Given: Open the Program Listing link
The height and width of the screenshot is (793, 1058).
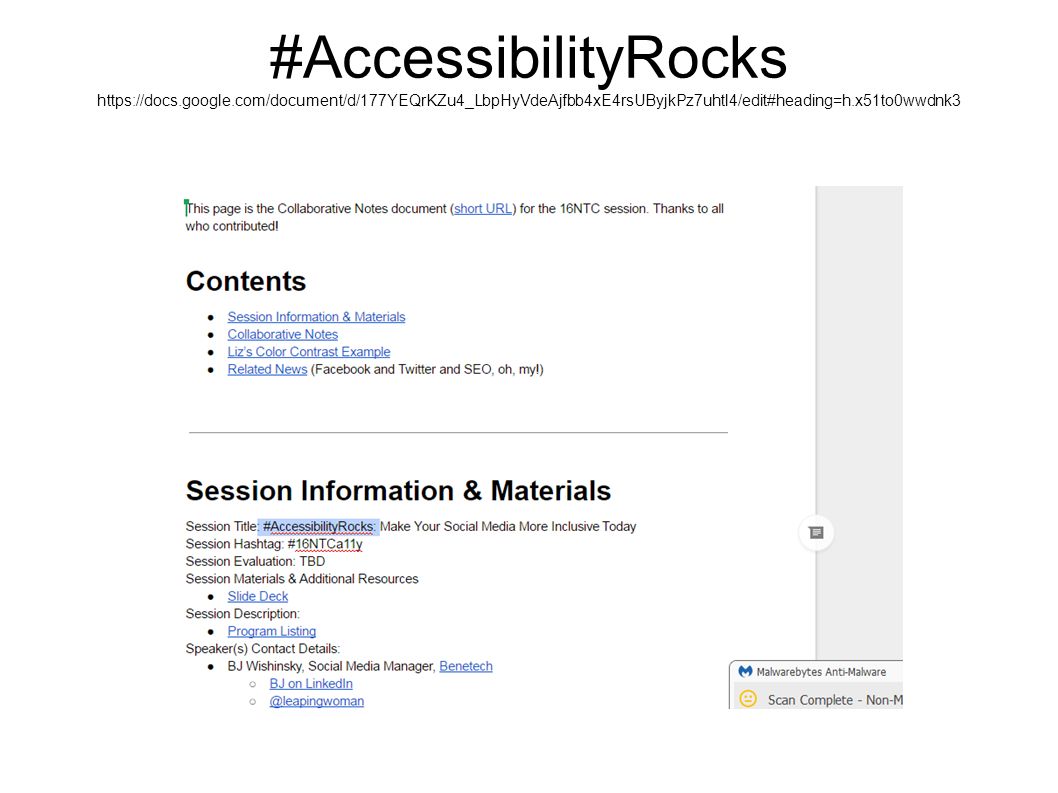Looking at the screenshot, I should click(x=271, y=631).
